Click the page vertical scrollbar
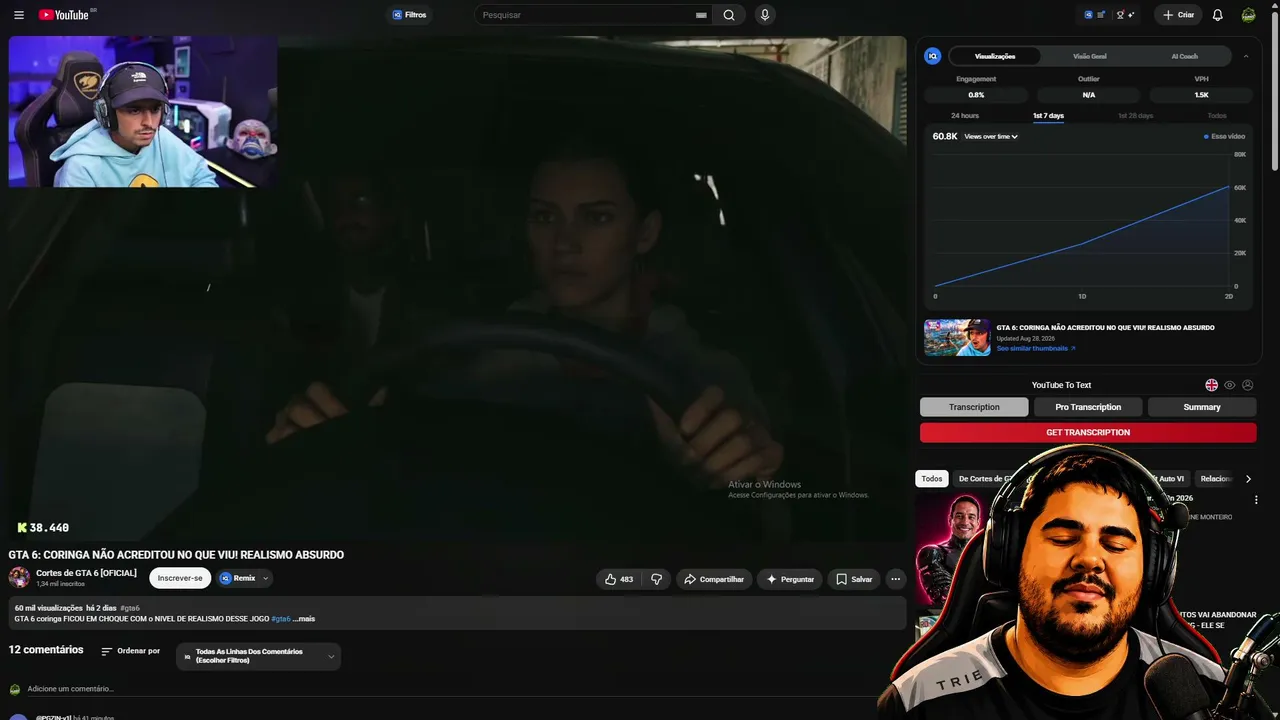 1274,90
